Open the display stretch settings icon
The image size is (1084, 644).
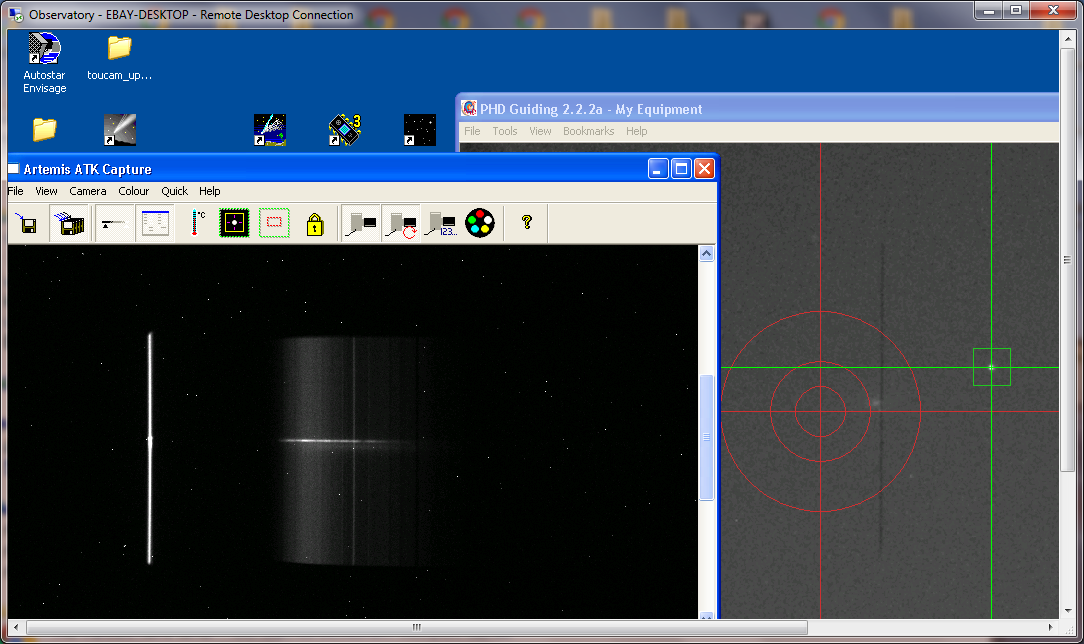point(114,224)
